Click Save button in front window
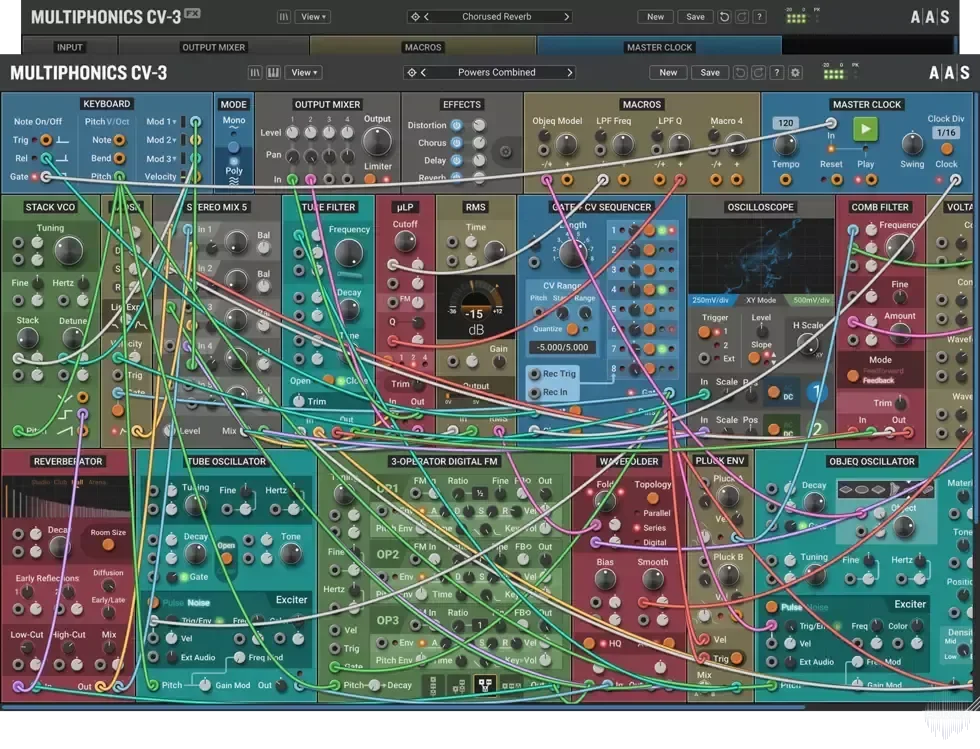The width and height of the screenshot is (980, 749). pyautogui.click(x=710, y=73)
